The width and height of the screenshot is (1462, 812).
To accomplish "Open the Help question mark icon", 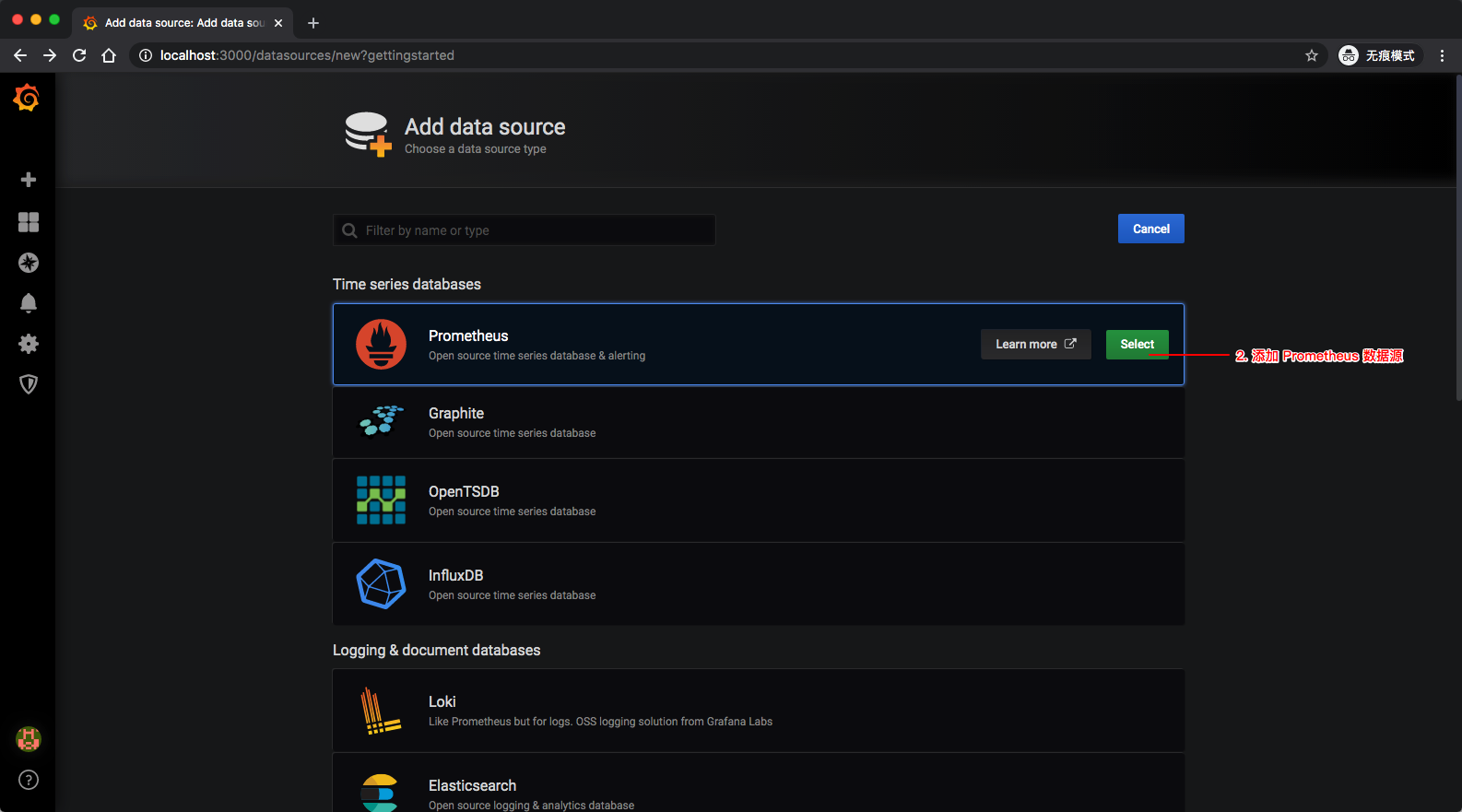I will (x=29, y=780).
